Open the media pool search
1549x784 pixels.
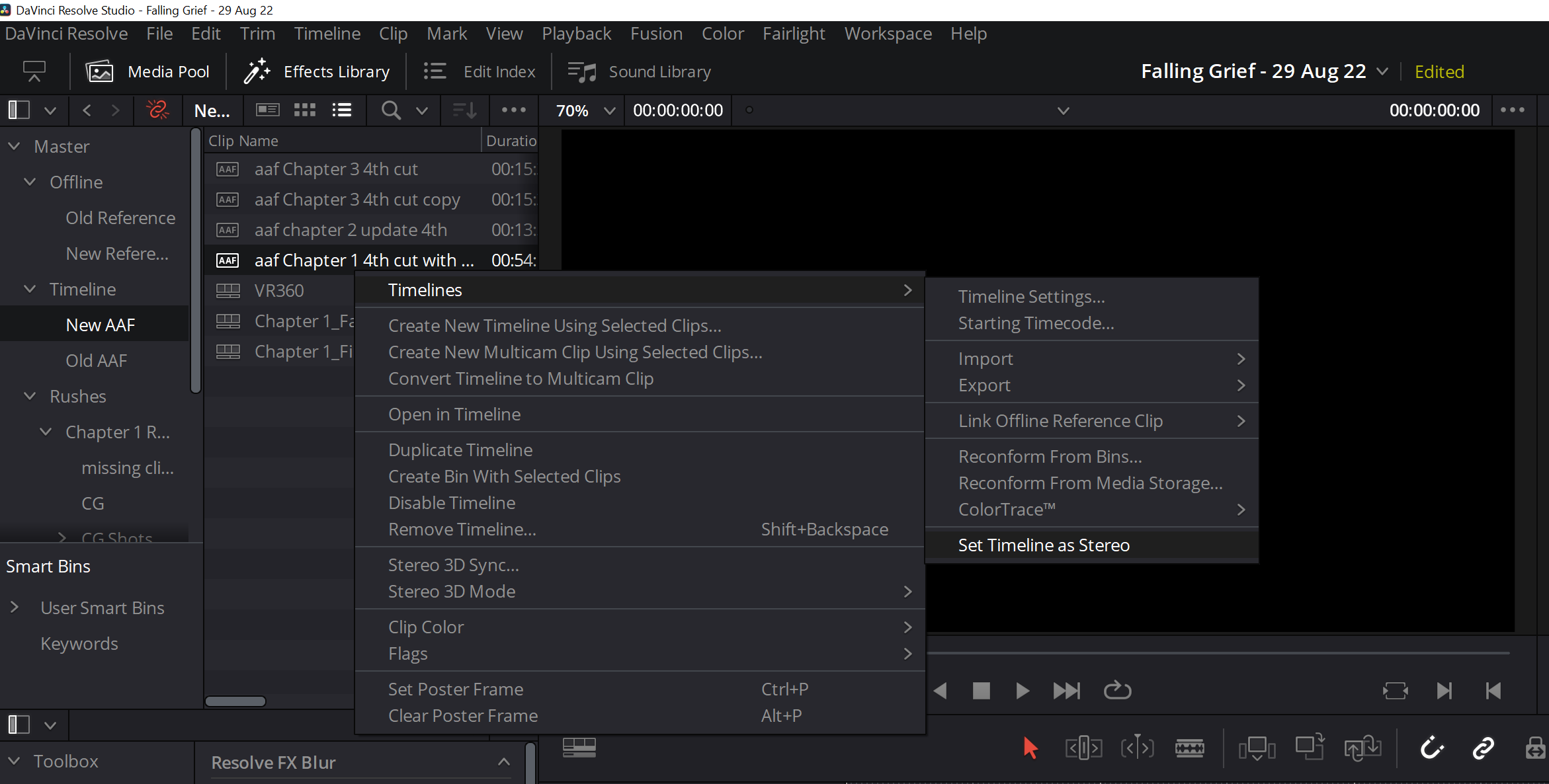coord(391,110)
